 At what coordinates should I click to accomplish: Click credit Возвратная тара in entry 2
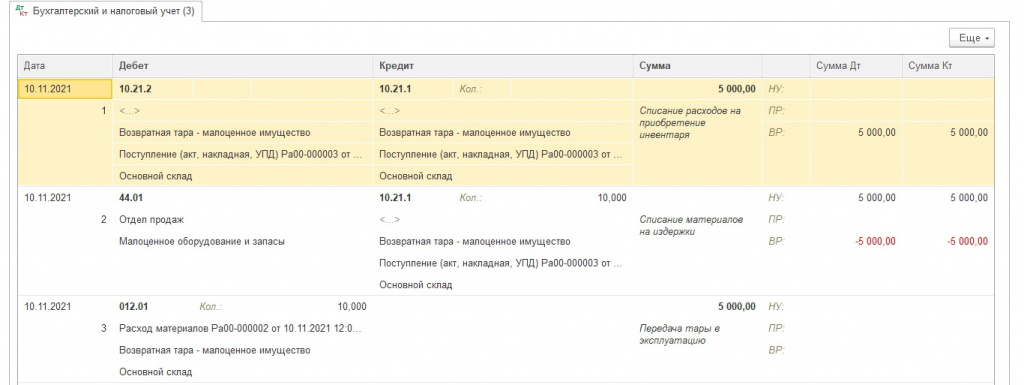click(x=474, y=241)
